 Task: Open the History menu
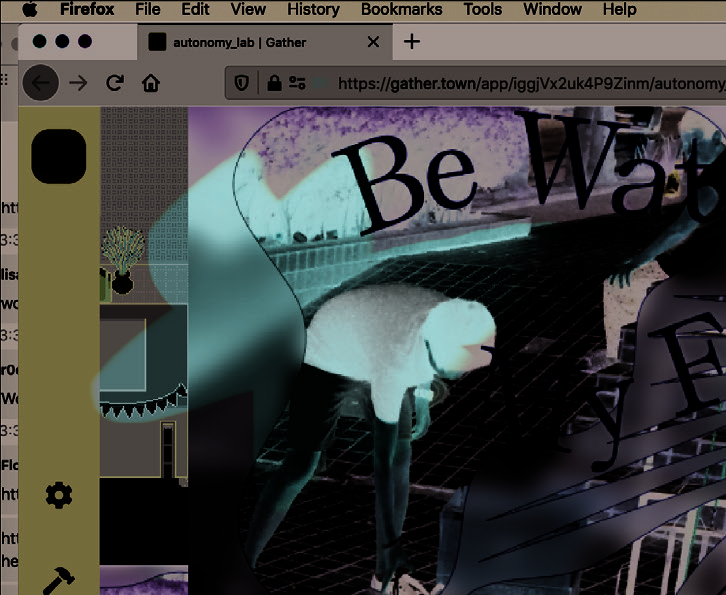(313, 10)
